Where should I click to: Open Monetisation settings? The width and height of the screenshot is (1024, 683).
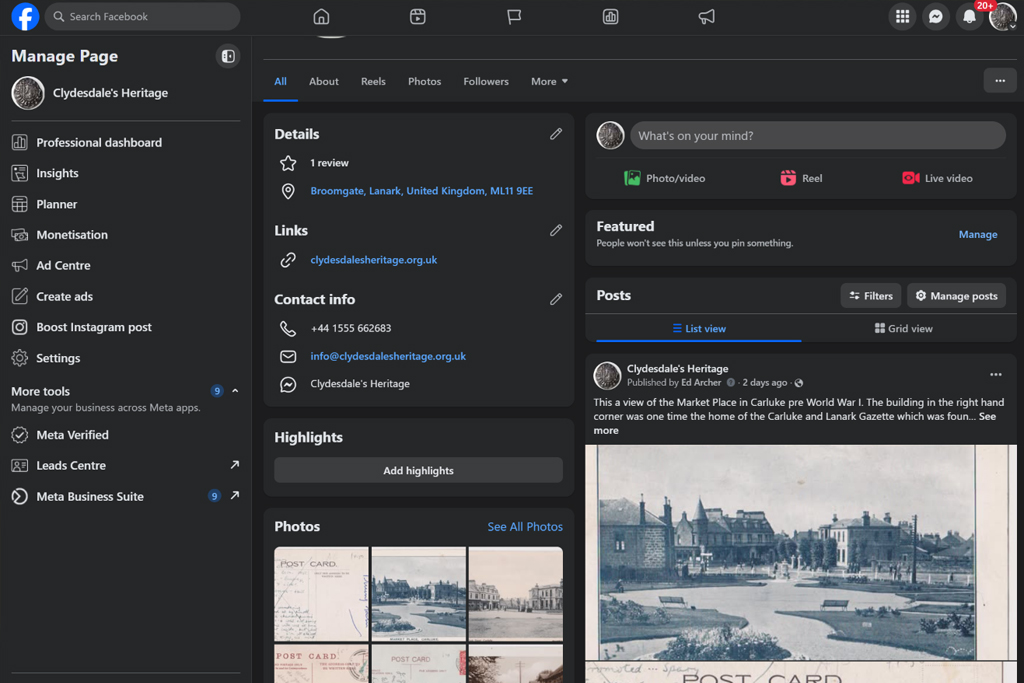tap(125, 234)
